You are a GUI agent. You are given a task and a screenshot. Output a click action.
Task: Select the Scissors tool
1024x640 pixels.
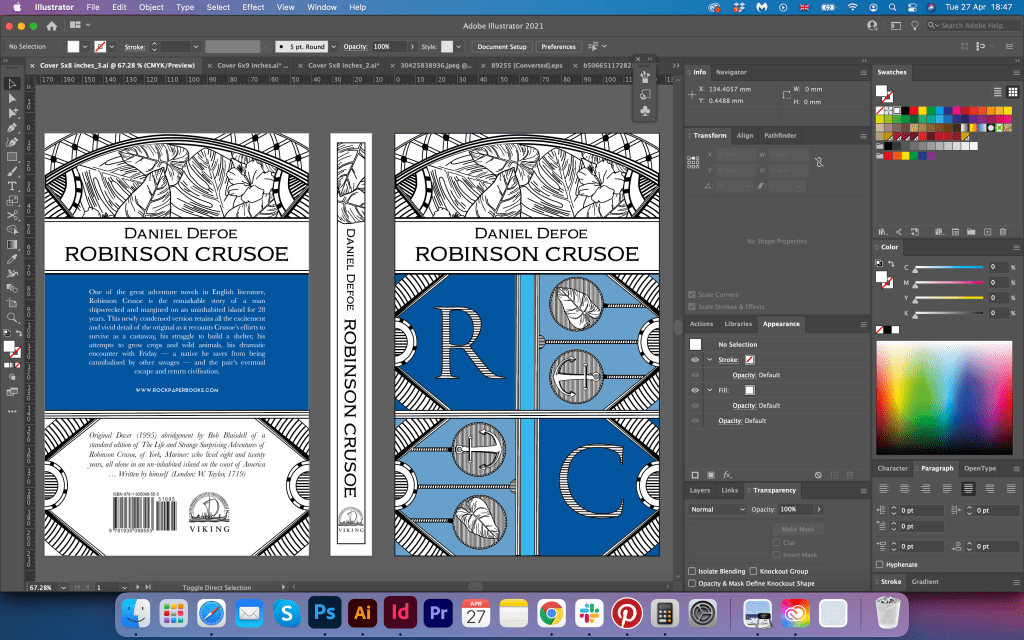[x=13, y=215]
